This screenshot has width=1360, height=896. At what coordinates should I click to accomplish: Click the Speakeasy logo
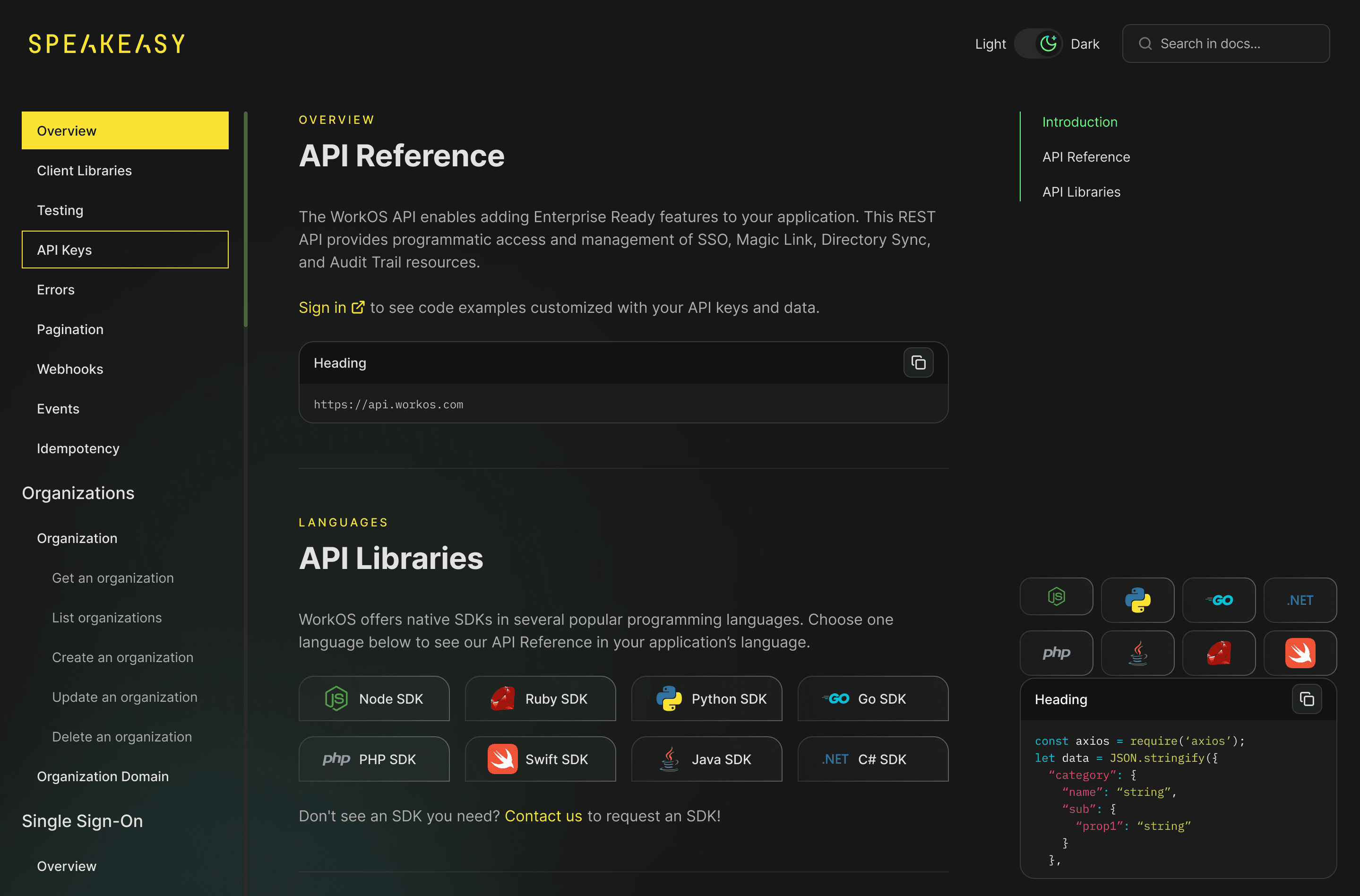[107, 43]
